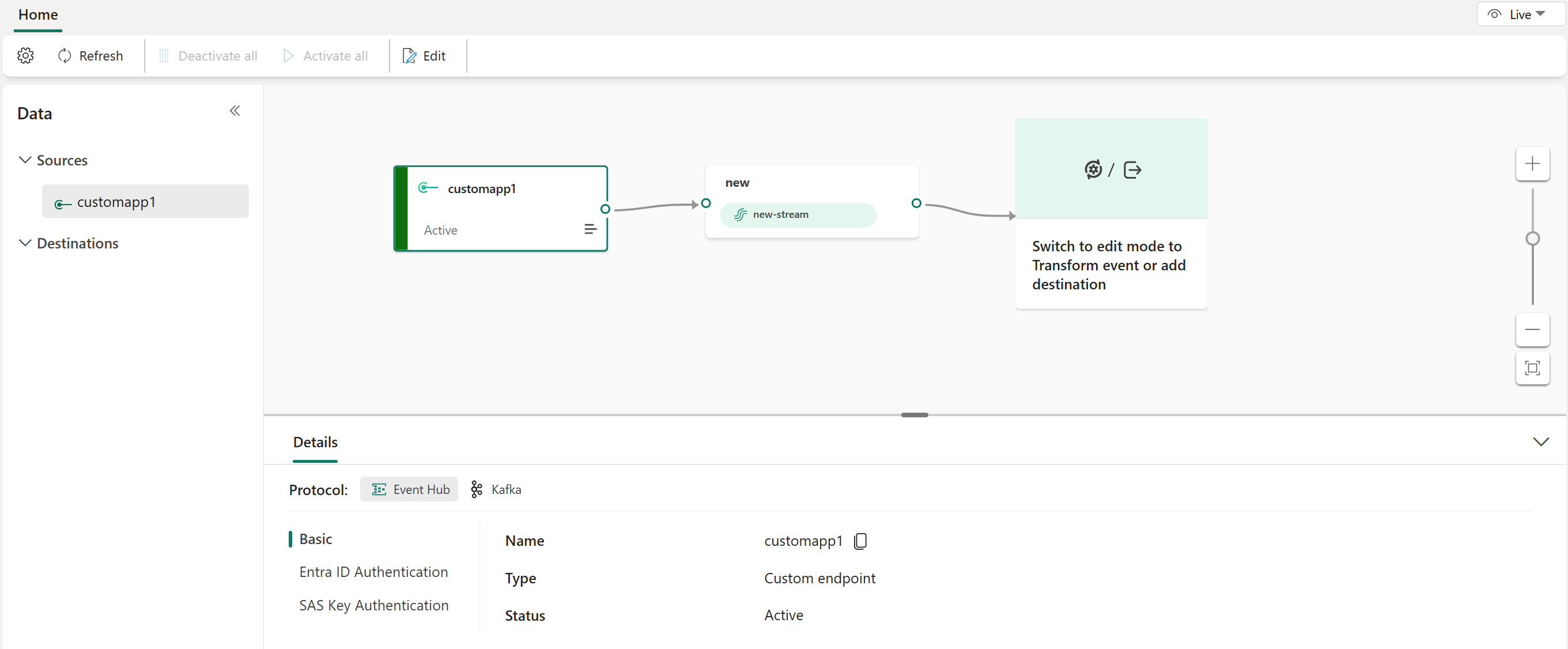Click the customapp1 source node icon
Image resolution: width=1568 pixels, height=649 pixels.
point(429,188)
